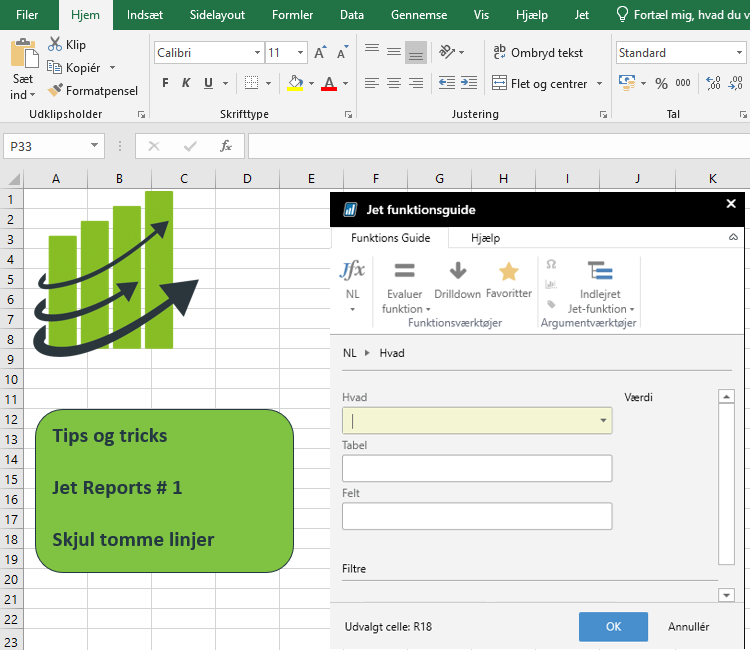Click the Drilldown arrow icon

tap(457, 271)
